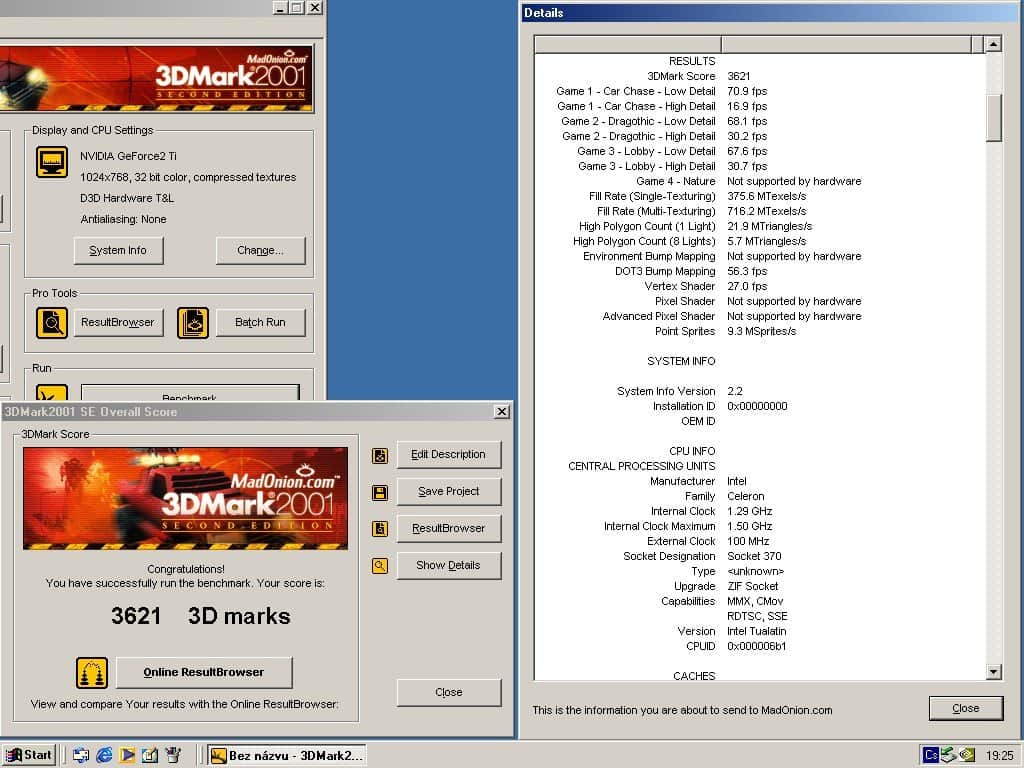Click the Batch Run documents icon in Pro Tools
This screenshot has width=1024, height=768.
click(x=193, y=323)
